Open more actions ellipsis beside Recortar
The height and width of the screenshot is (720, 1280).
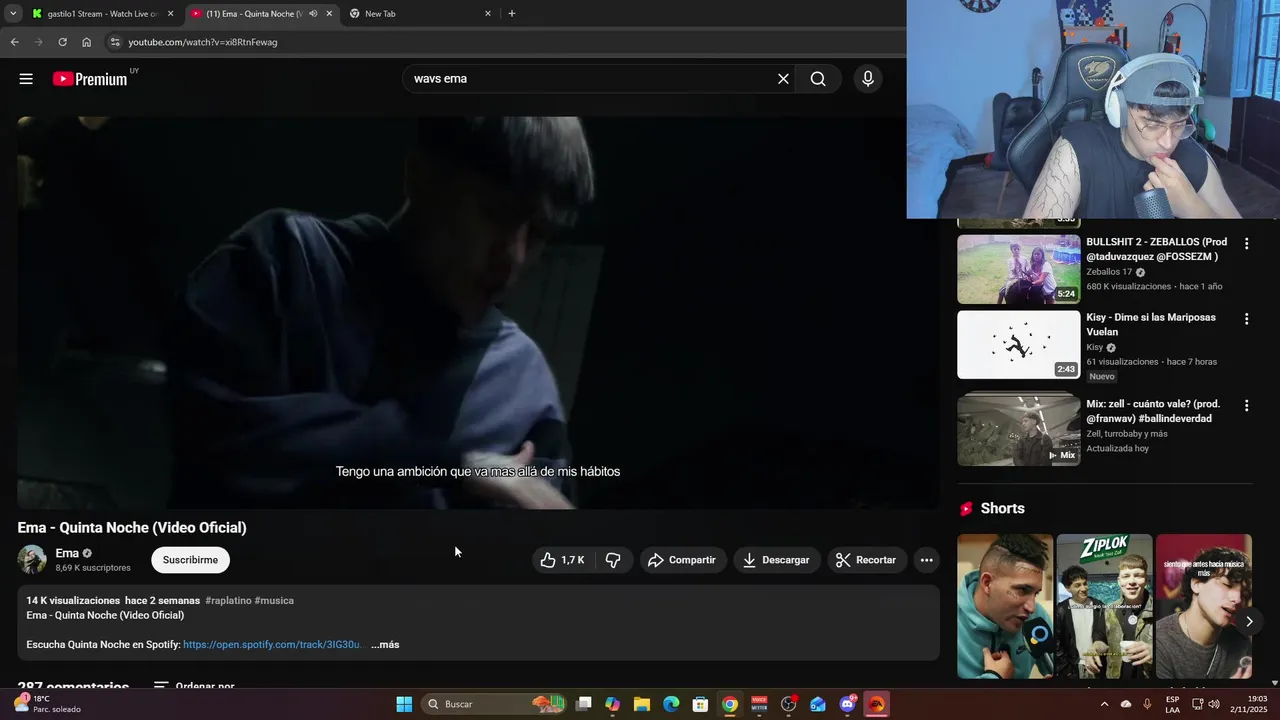point(927,560)
